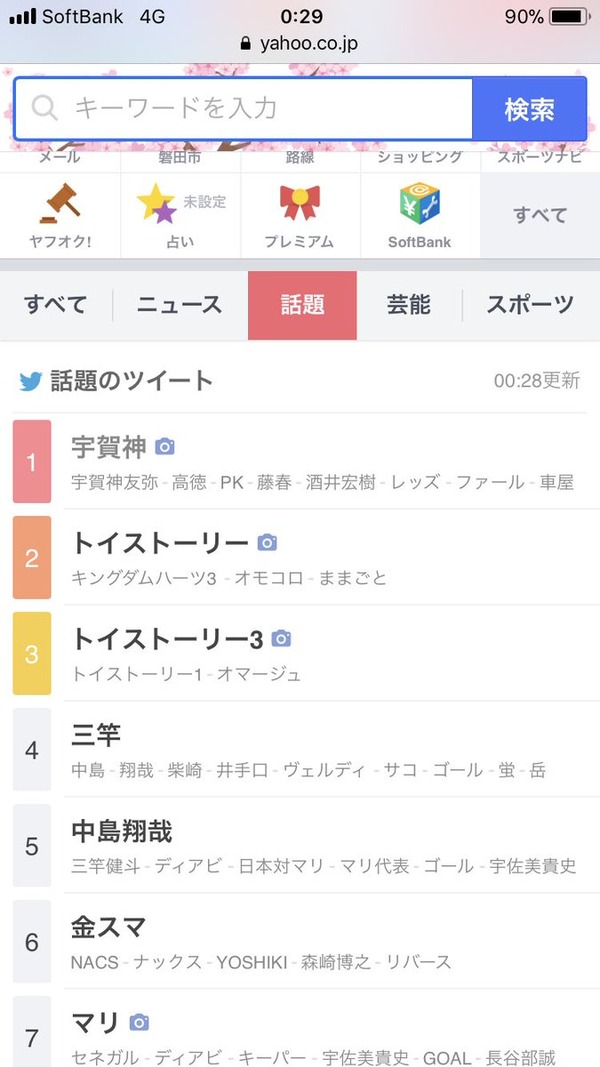Tap the search magnifier icon
The image size is (600, 1067).
click(x=45, y=109)
